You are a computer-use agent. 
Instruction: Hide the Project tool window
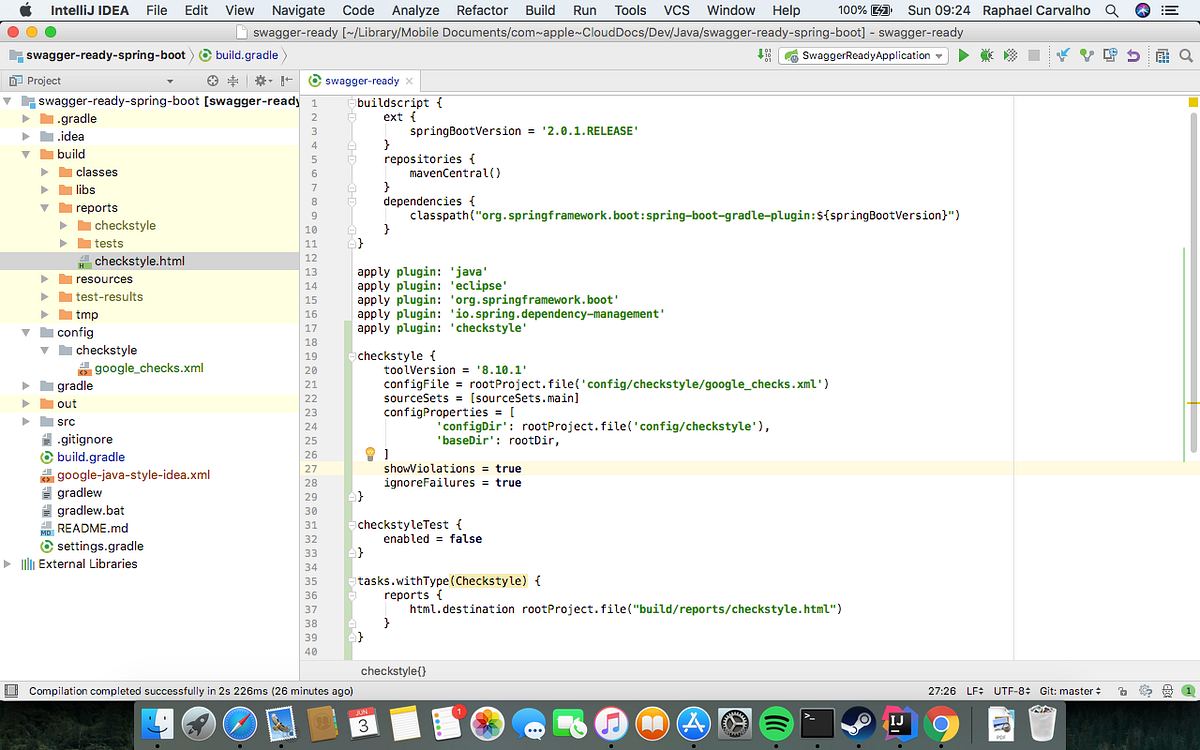pos(288,79)
